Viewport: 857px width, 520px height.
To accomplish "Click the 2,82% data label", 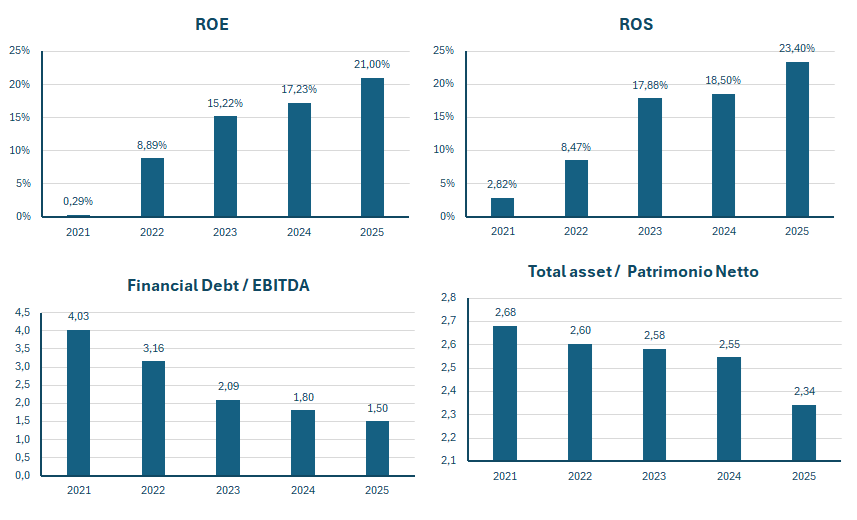I will click(502, 184).
